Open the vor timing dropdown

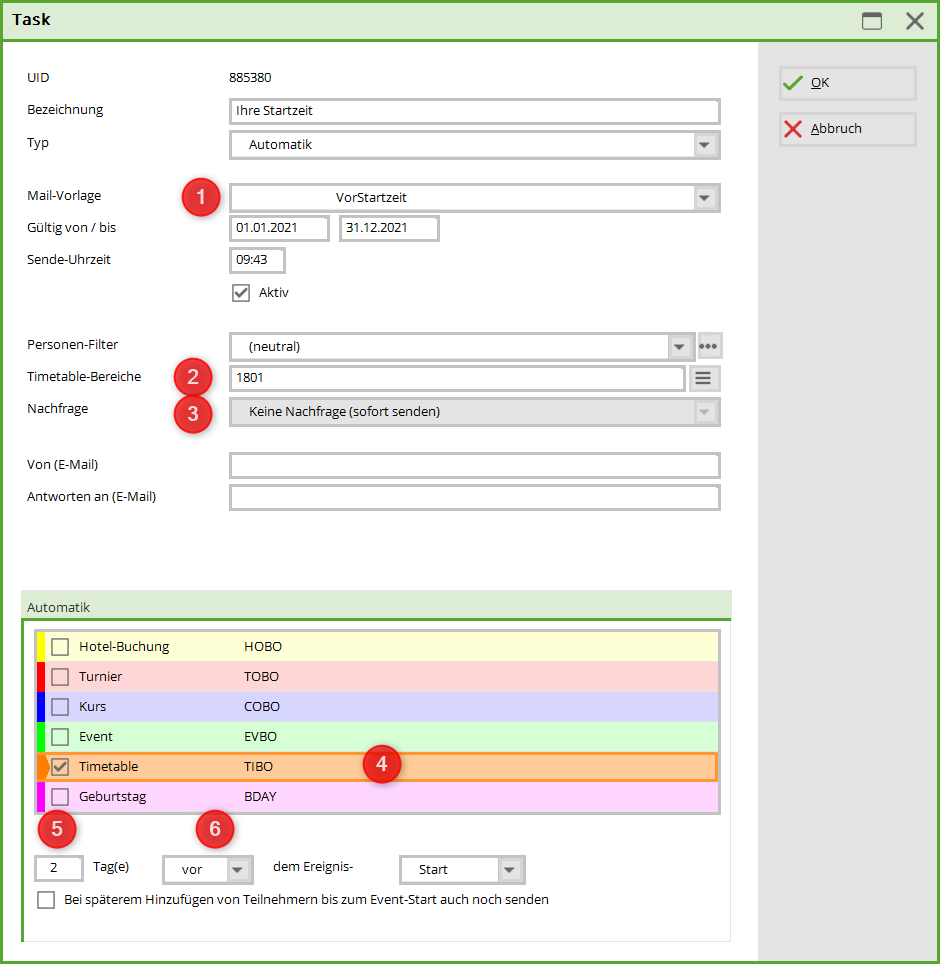point(237,870)
